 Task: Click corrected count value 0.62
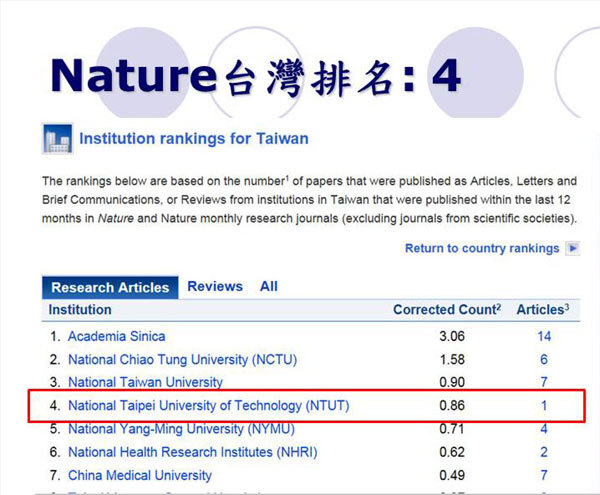click(x=452, y=452)
